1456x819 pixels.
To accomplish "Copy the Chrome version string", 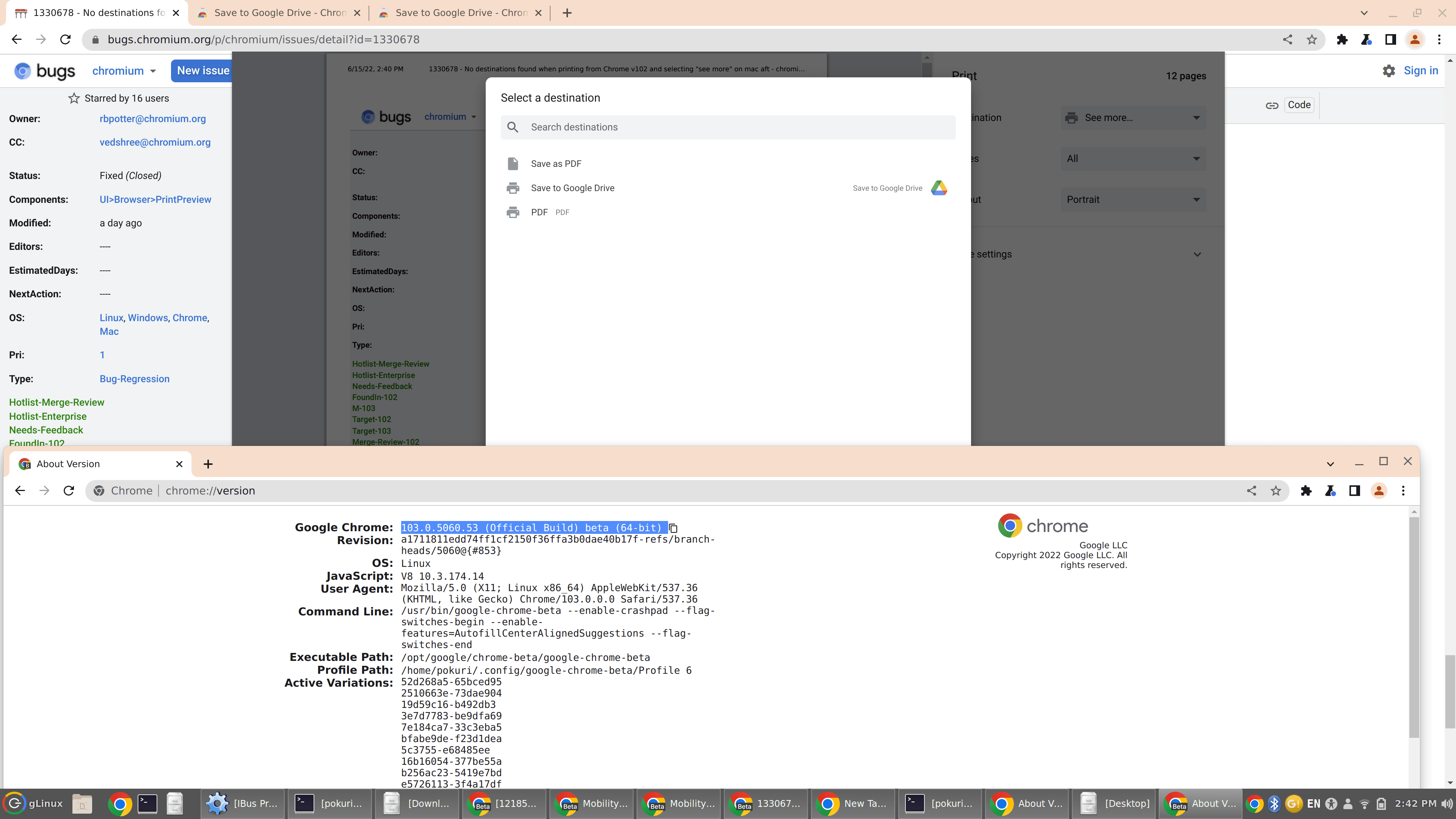I will pyautogui.click(x=673, y=528).
